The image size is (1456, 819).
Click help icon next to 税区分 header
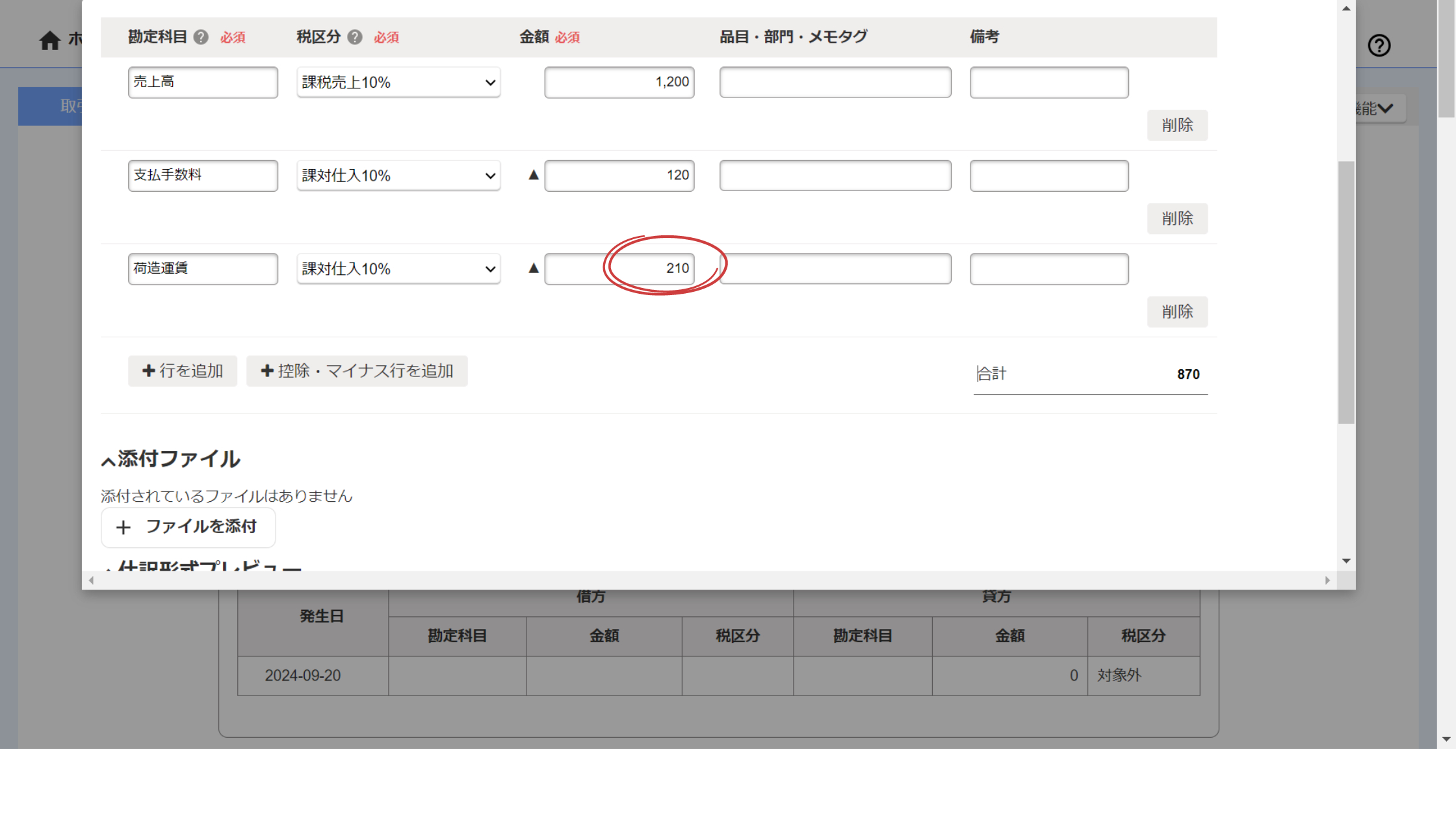coord(354,37)
